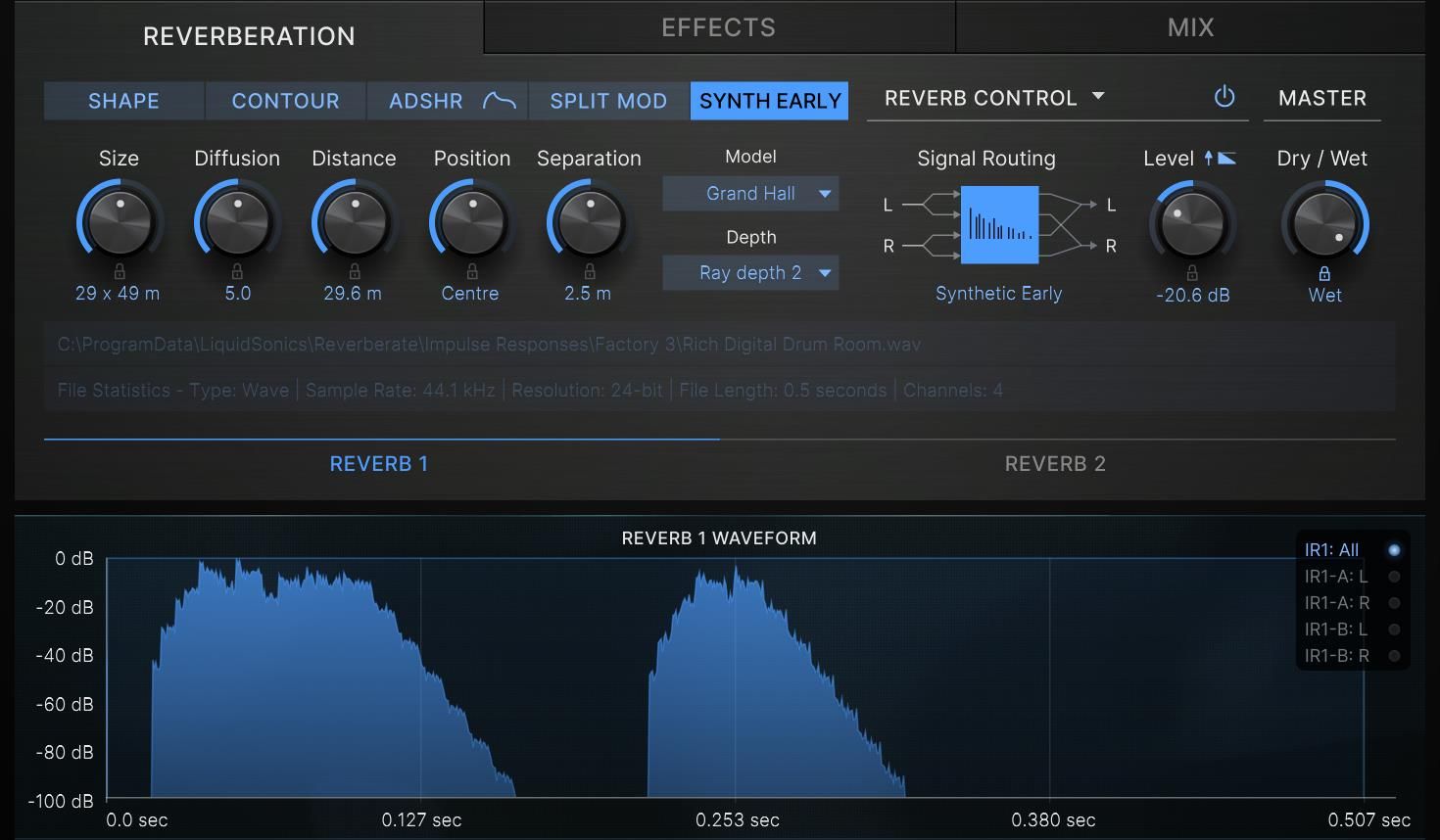Screen dimensions: 1440x840
Task: Toggle the Reverb Control power icon
Action: coord(1224,97)
